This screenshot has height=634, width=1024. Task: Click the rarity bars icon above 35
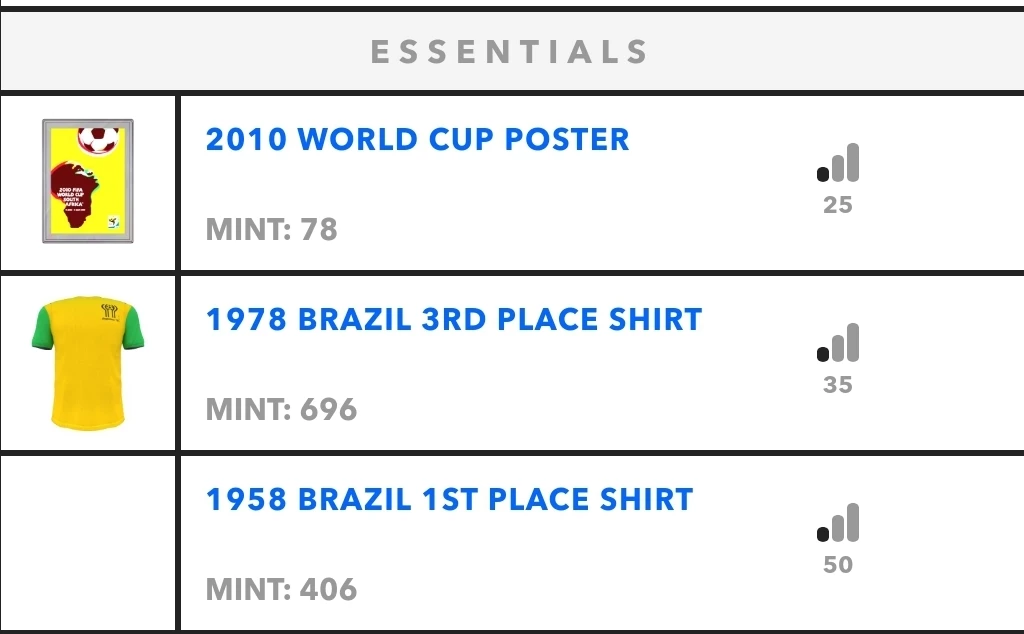click(x=838, y=342)
